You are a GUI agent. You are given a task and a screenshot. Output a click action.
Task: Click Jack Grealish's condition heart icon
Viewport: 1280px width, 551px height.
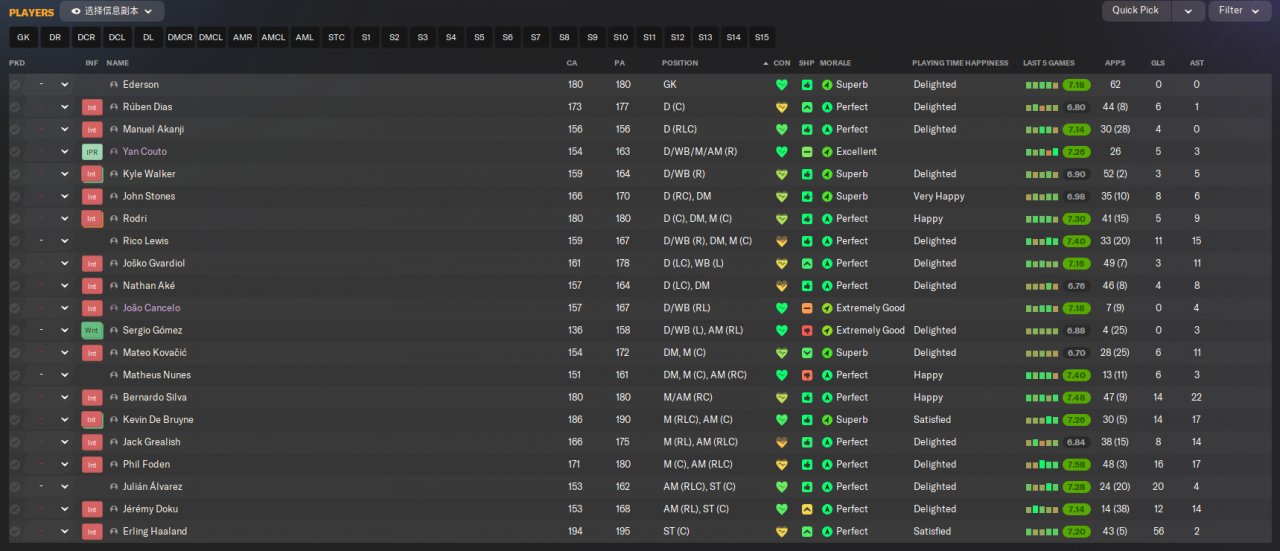(782, 442)
